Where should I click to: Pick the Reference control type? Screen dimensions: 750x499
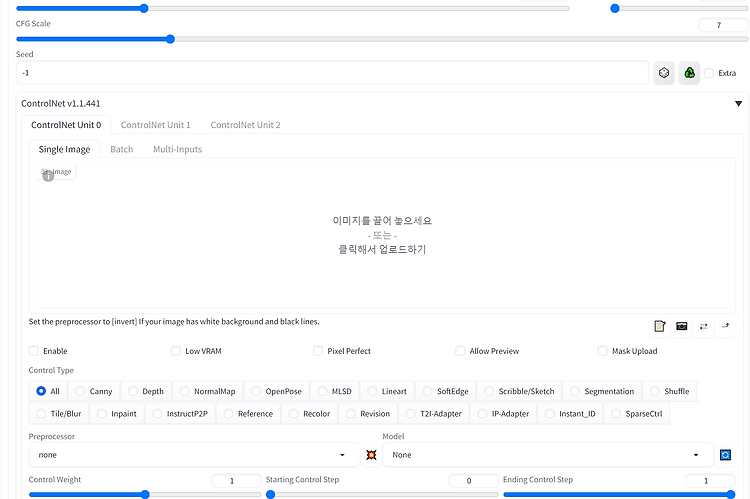(249, 413)
